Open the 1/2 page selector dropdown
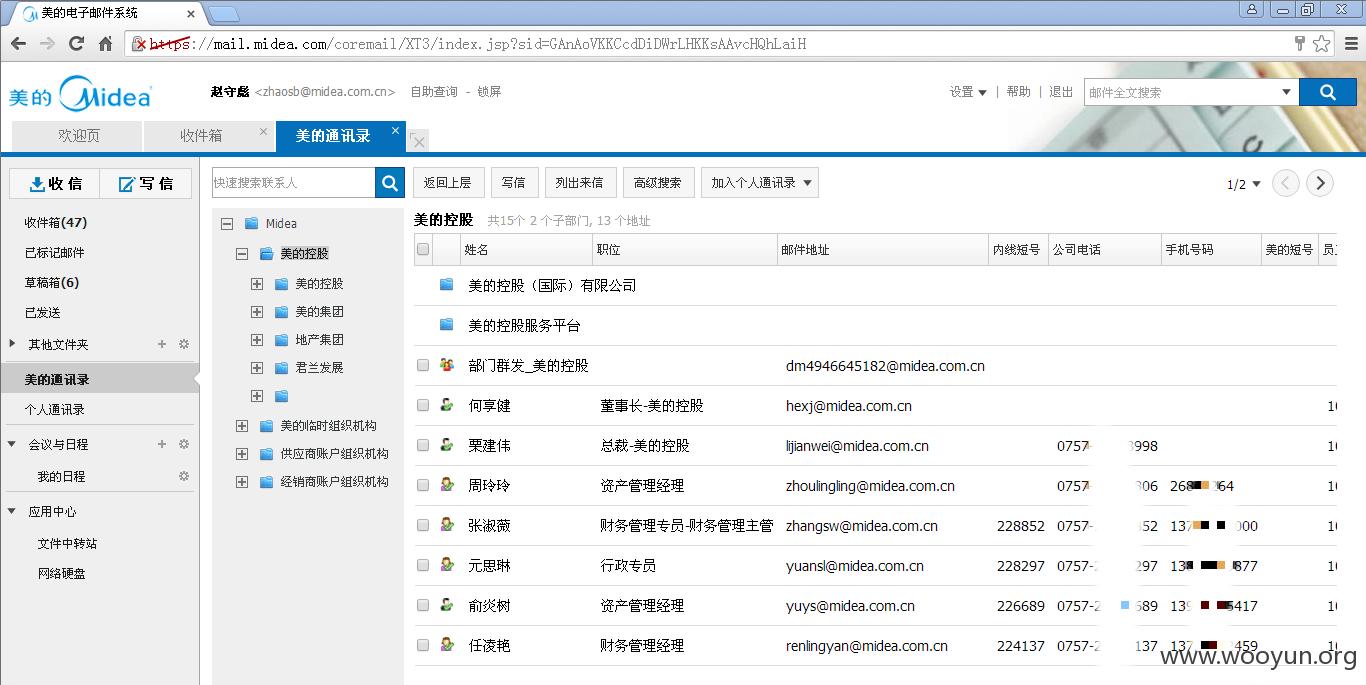The width and height of the screenshot is (1366, 685). (x=1244, y=184)
